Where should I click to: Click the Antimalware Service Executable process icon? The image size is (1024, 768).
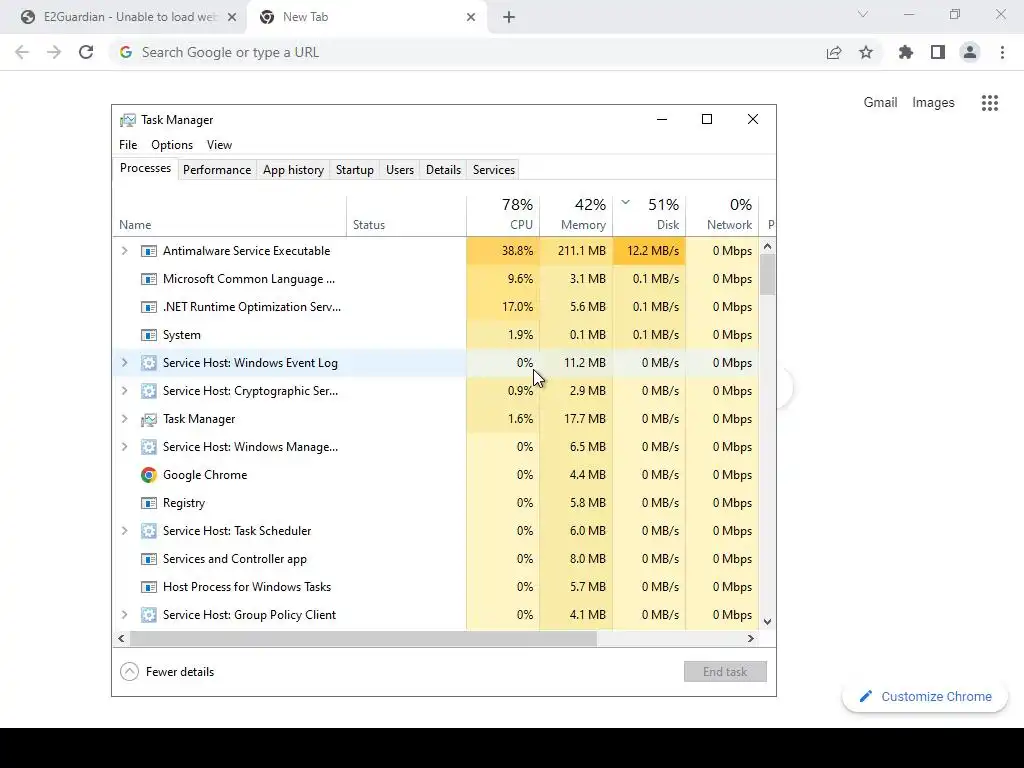tap(149, 251)
